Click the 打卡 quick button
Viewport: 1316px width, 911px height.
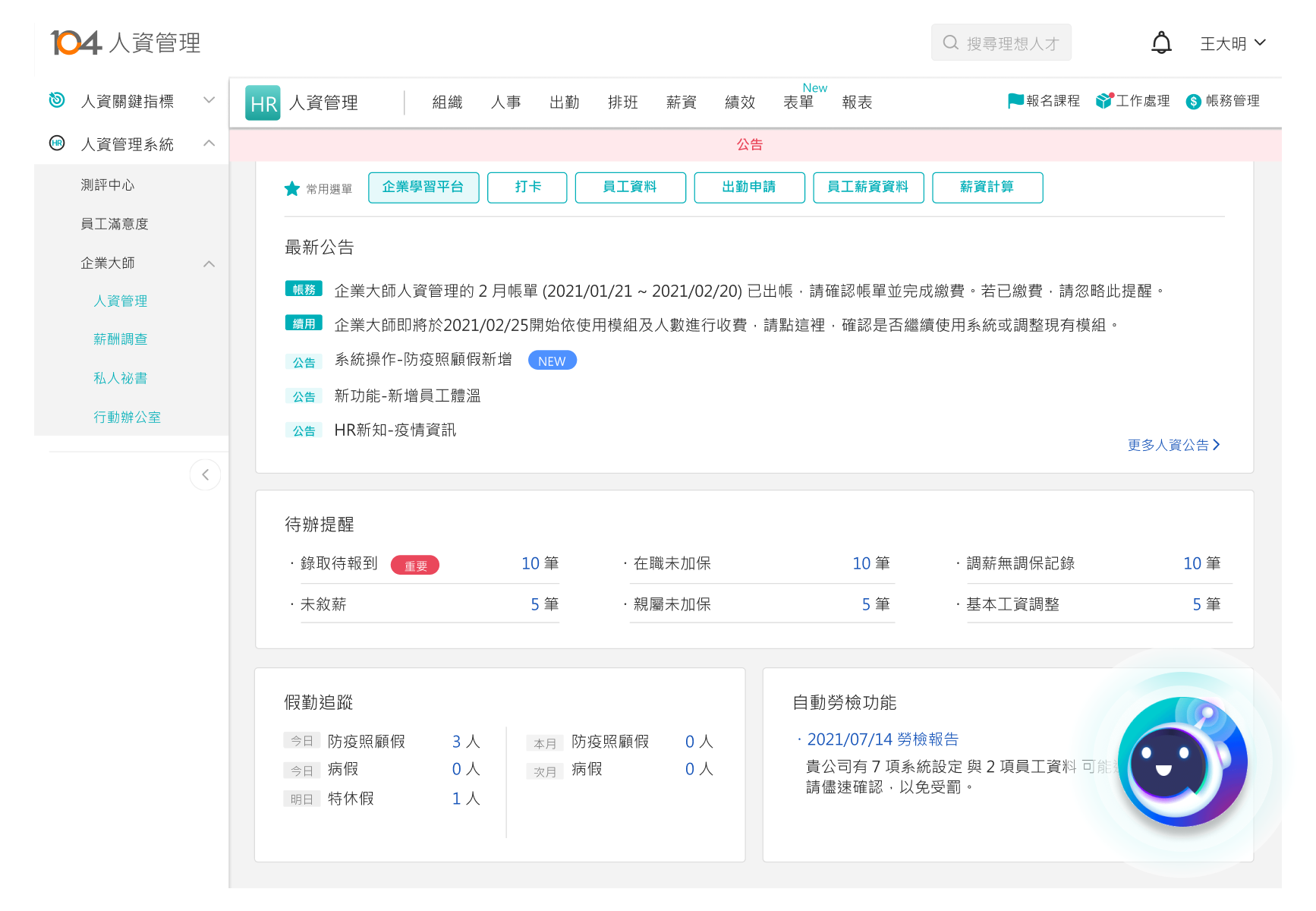pos(527,188)
